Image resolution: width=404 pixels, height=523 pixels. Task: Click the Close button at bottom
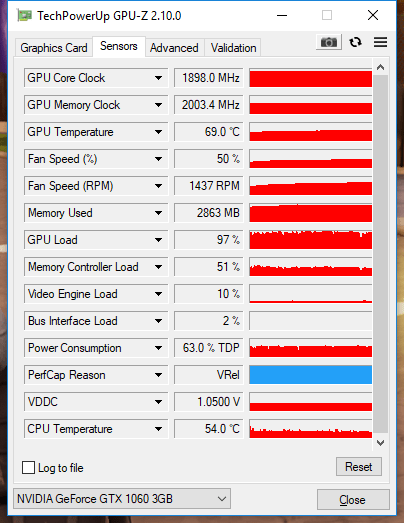pos(353,500)
